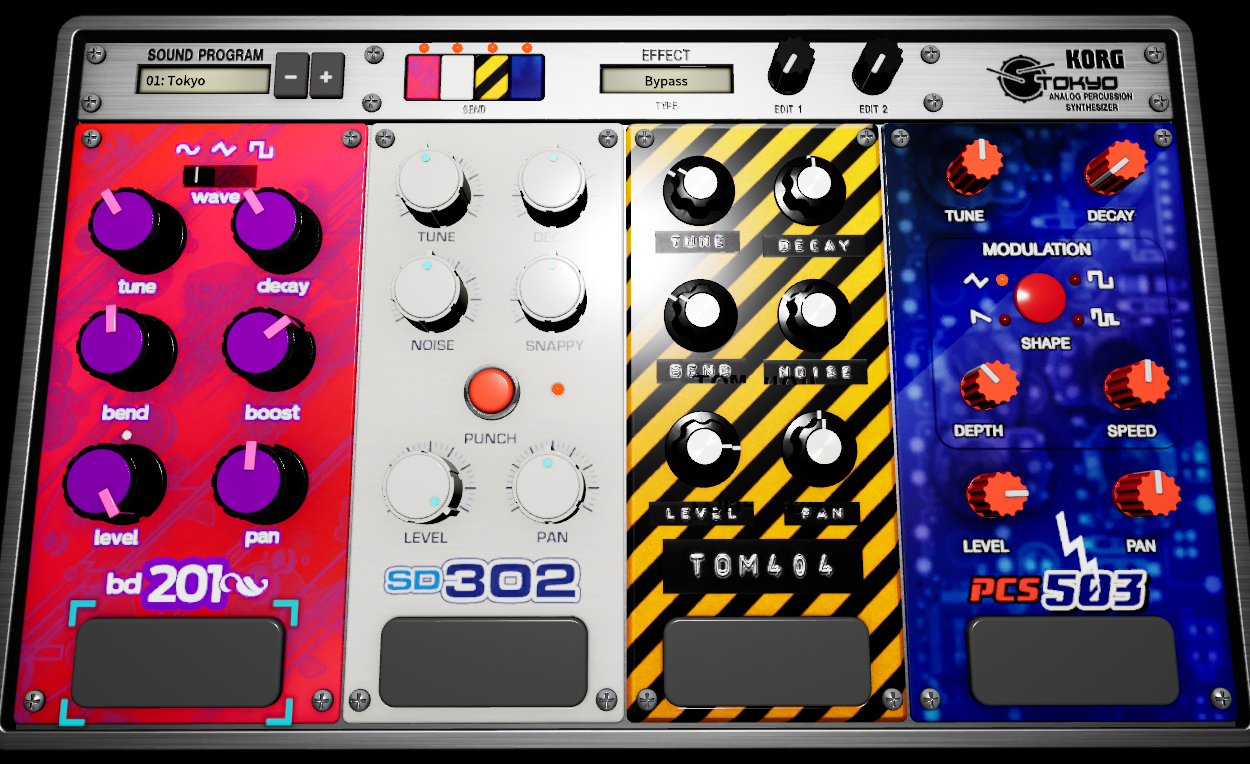Click the Edit 1 effect knob
The image size is (1250, 764).
tap(789, 67)
